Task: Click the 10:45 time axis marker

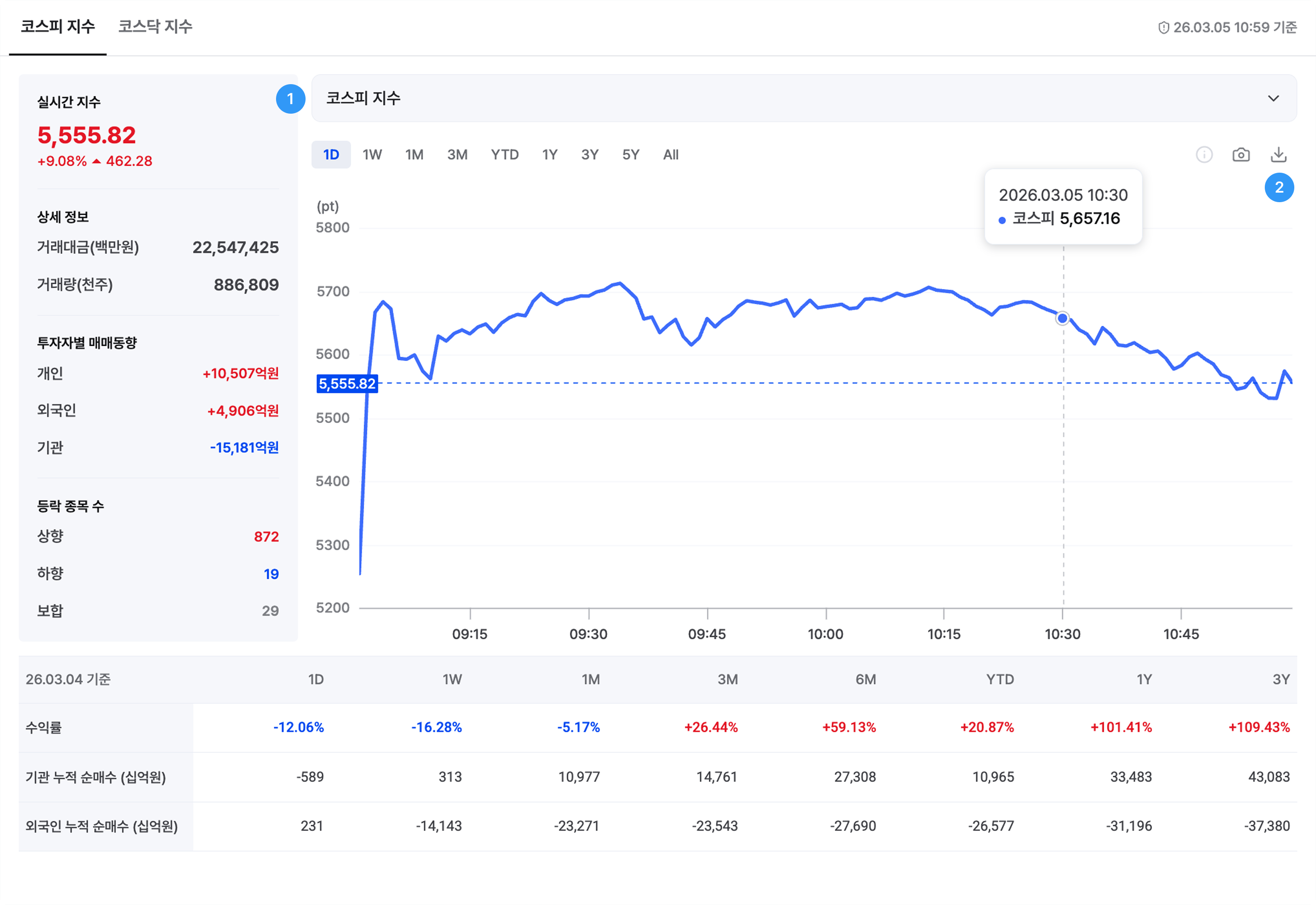Action: tap(1181, 633)
